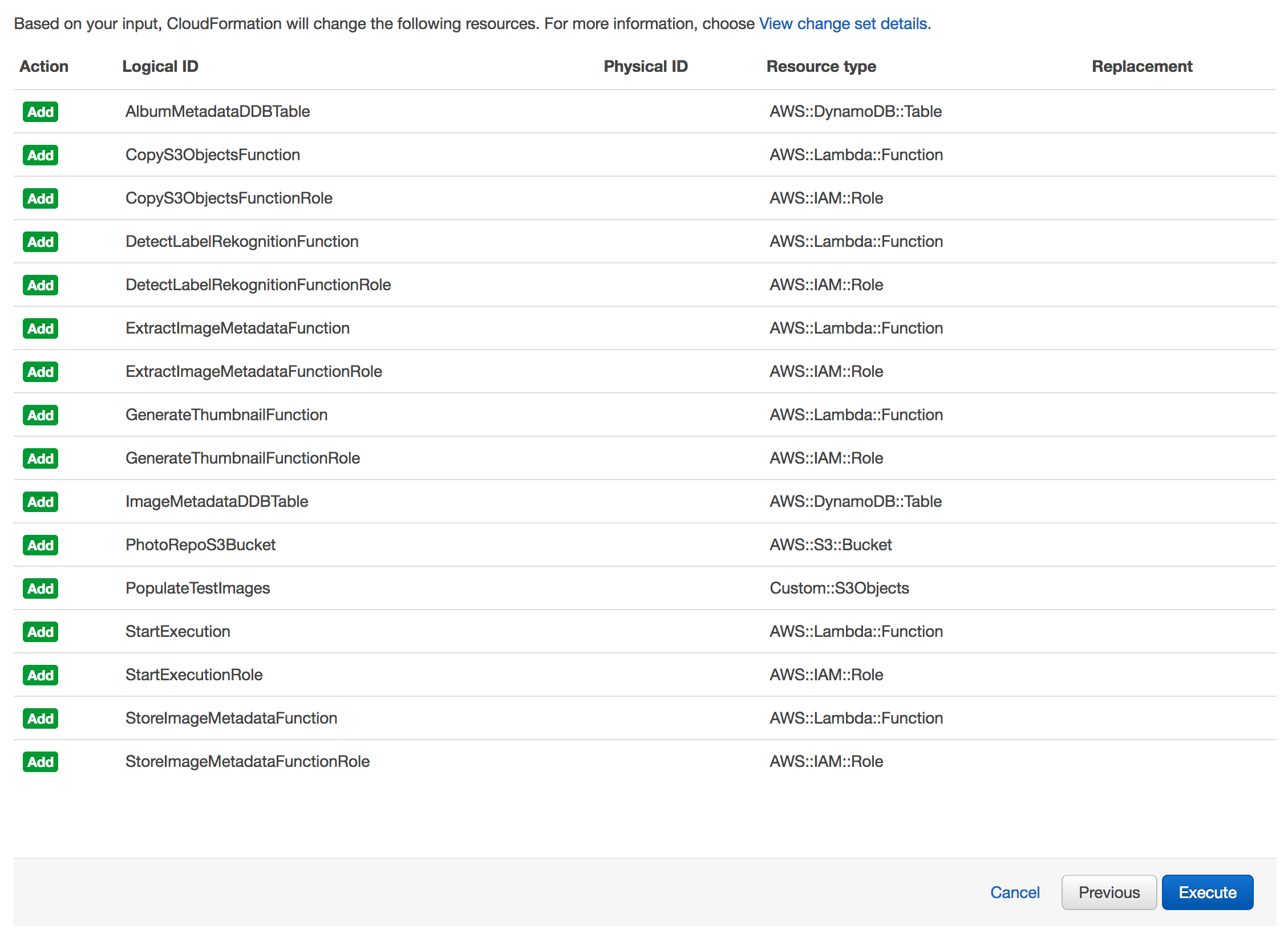Click Add badge for DetectLabelRekognitionFunctionRole

tap(40, 285)
